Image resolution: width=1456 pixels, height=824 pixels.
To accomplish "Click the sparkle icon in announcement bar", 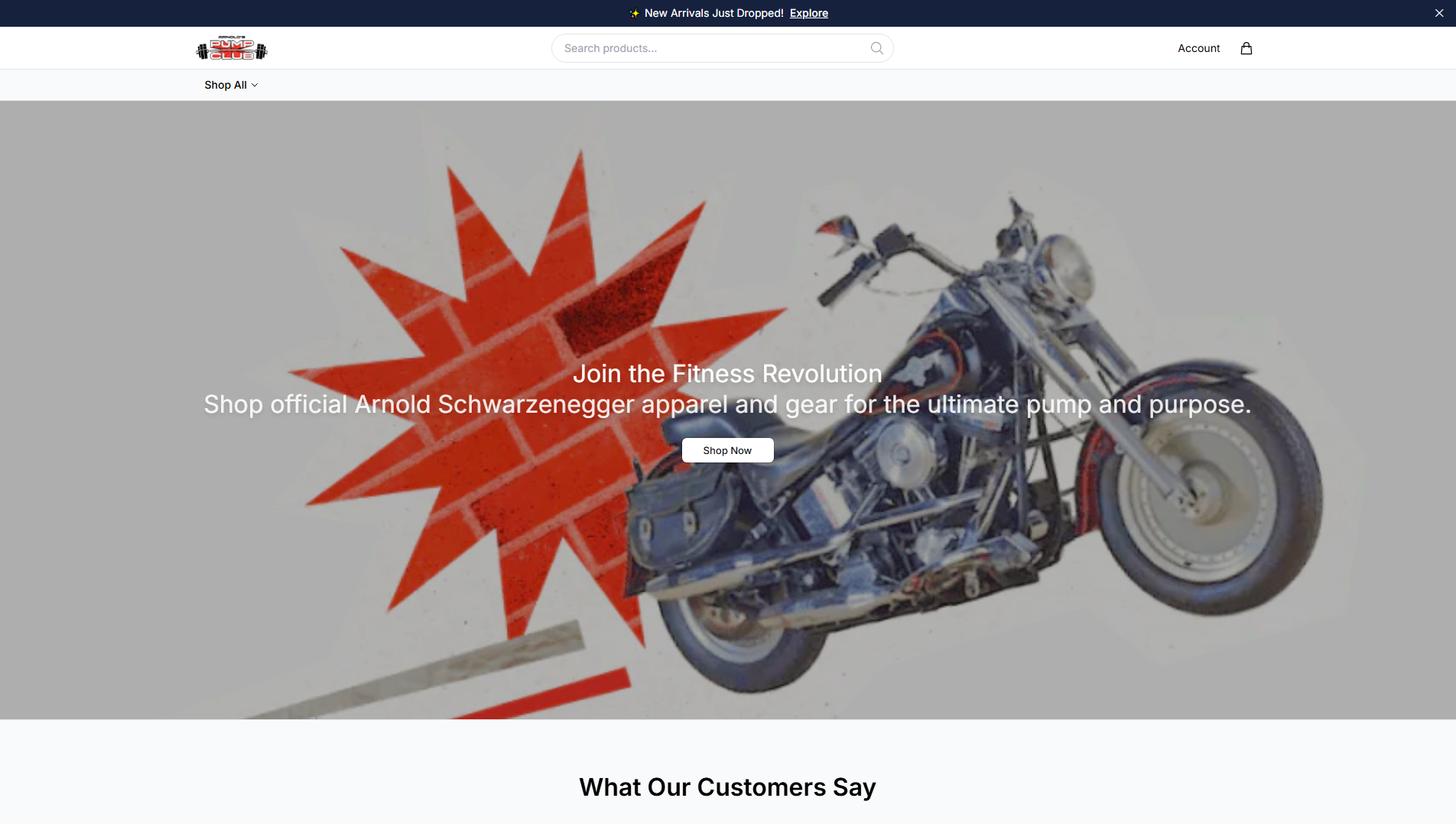I will pos(634,13).
